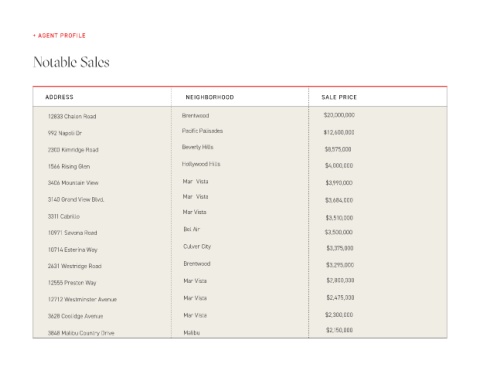Select the Beverly Hills neighborhood cell
480x371 pixels.
pyautogui.click(x=197, y=147)
